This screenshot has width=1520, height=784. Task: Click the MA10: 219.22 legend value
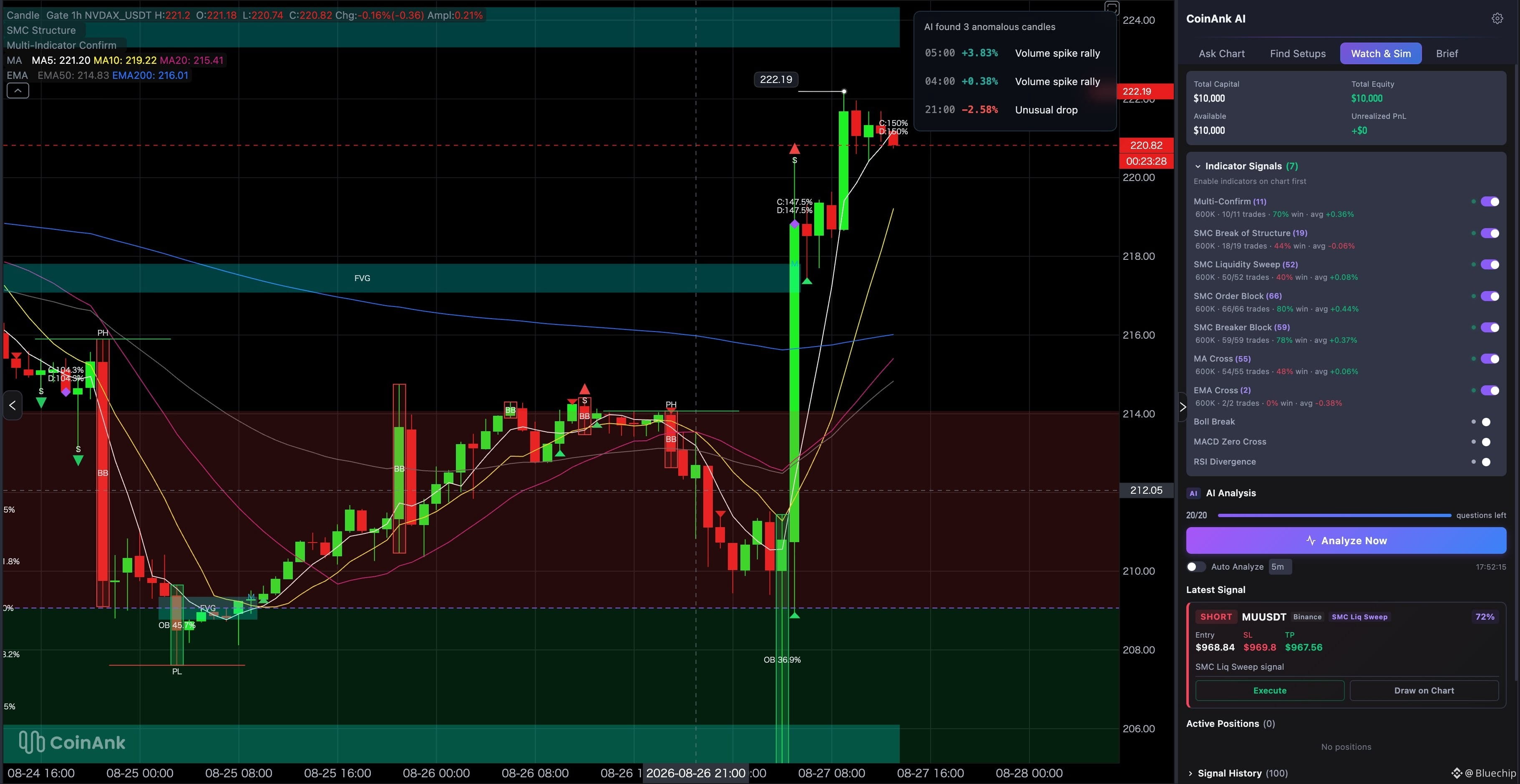125,60
